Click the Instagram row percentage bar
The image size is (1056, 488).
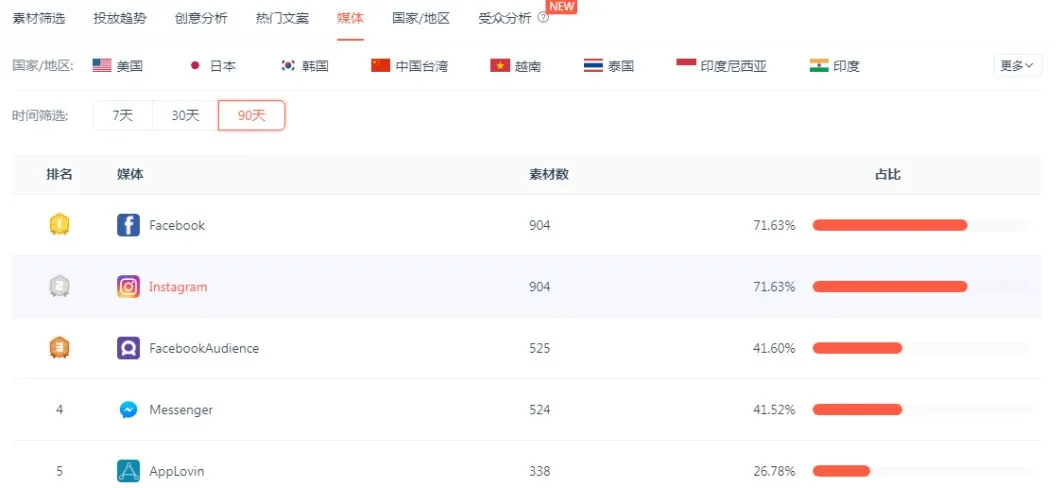click(921, 287)
